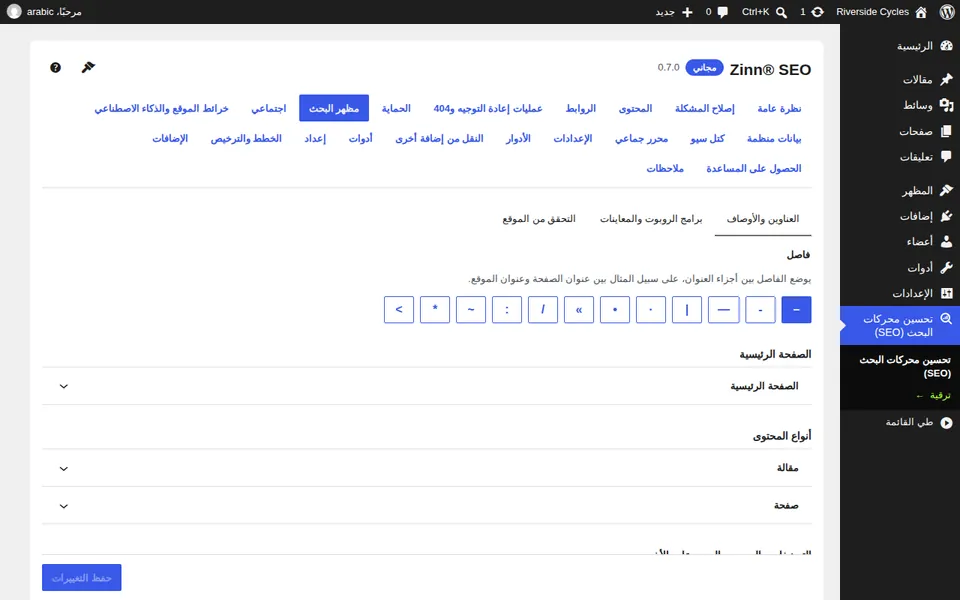
Task: Open بيانات منظمة tab
Action: tap(774, 138)
